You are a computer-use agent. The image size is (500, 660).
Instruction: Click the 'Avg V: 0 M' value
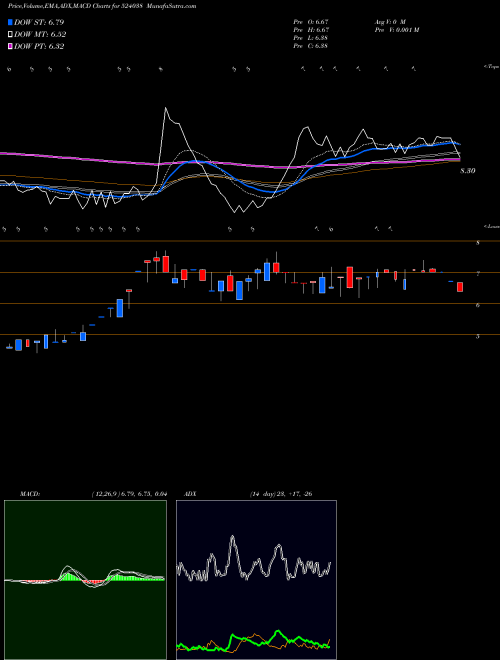(389, 22)
